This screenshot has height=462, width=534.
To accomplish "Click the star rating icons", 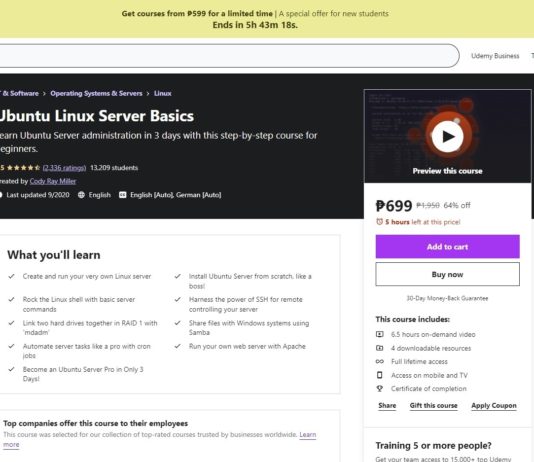I will click(x=23, y=168).
